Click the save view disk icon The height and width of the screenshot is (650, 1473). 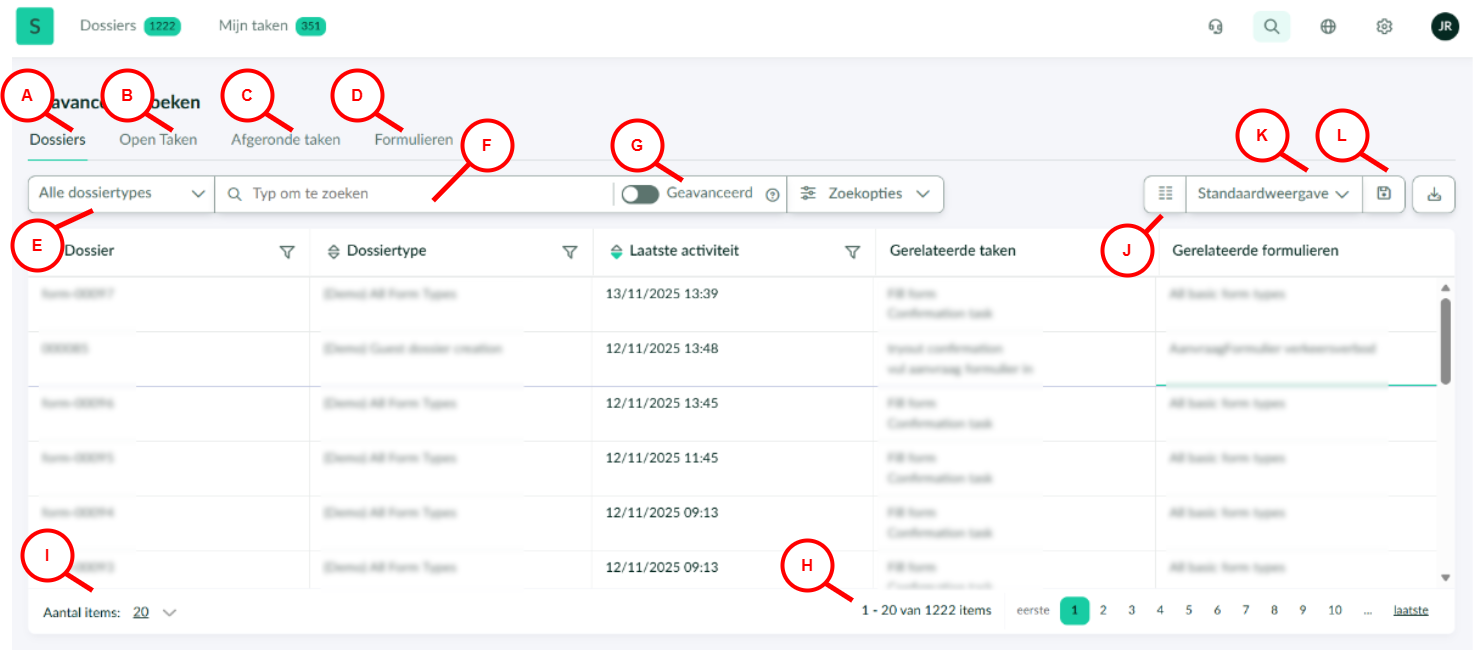point(1384,194)
